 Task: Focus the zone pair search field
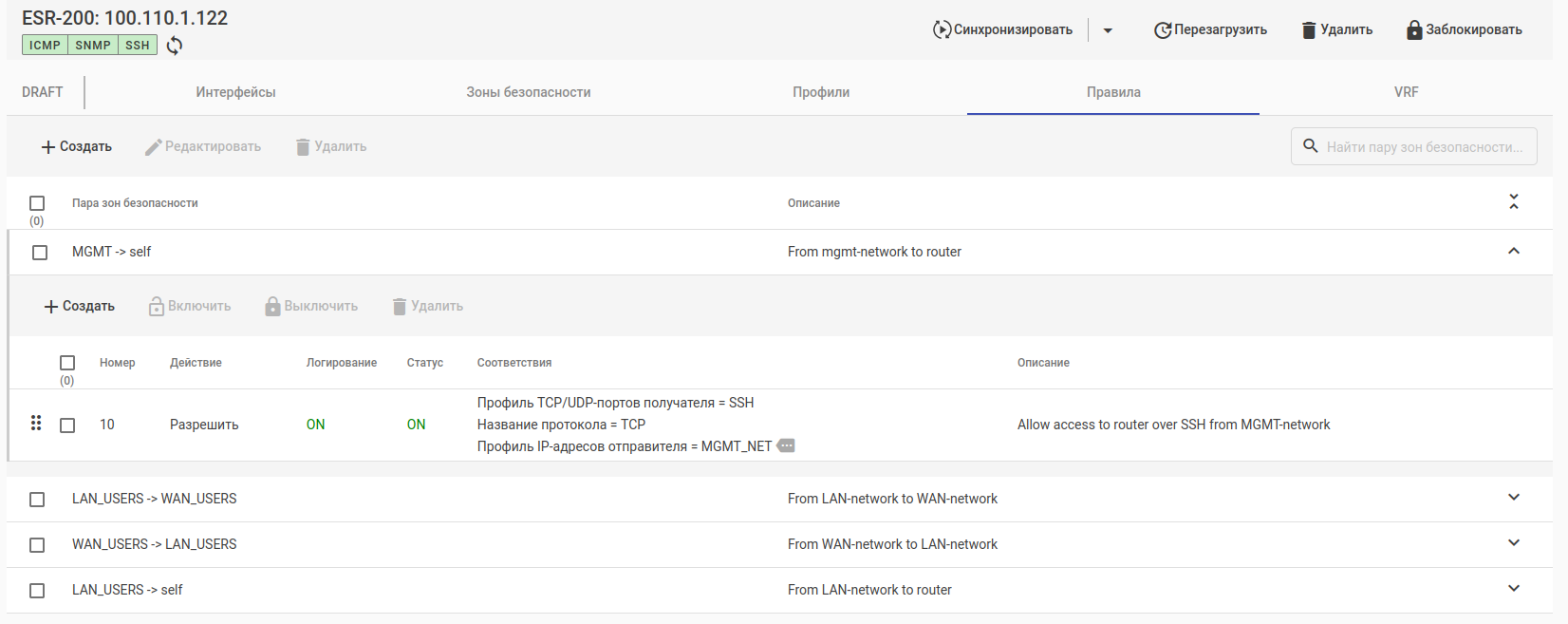(x=1424, y=147)
